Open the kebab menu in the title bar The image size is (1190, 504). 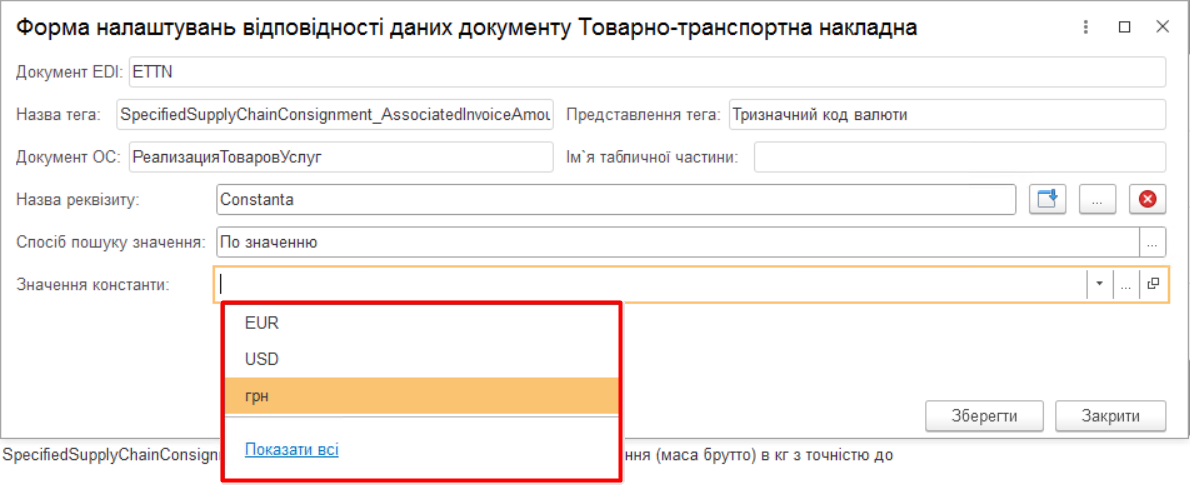1086,28
